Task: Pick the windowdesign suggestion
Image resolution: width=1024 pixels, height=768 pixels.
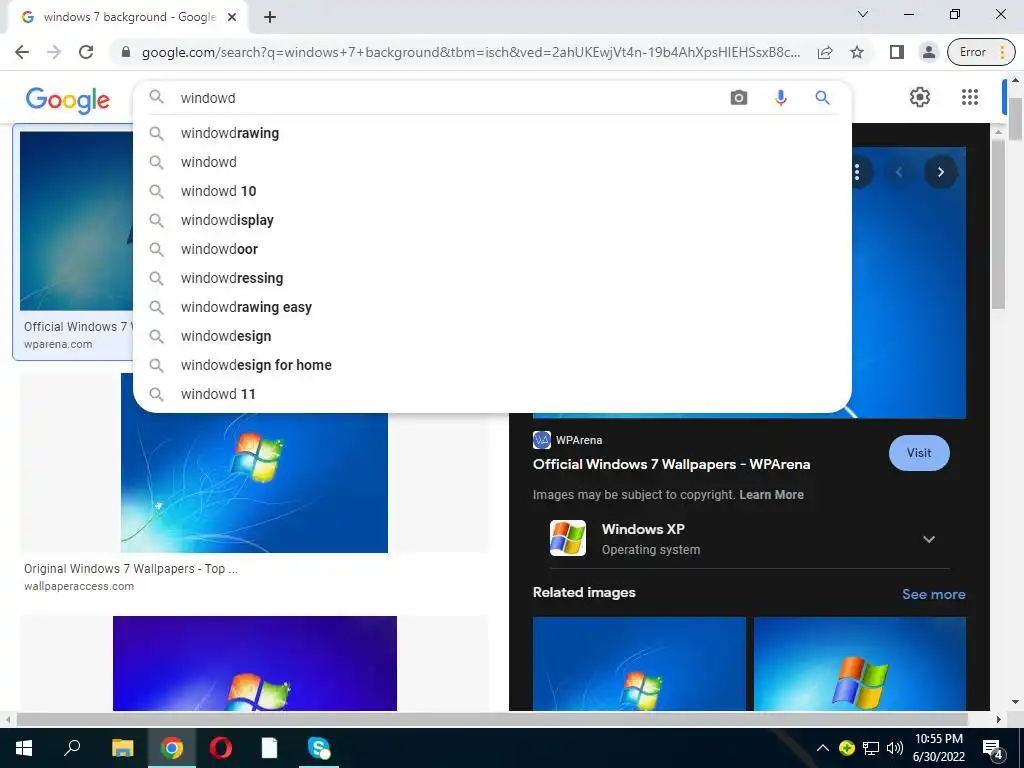Action: click(492, 336)
